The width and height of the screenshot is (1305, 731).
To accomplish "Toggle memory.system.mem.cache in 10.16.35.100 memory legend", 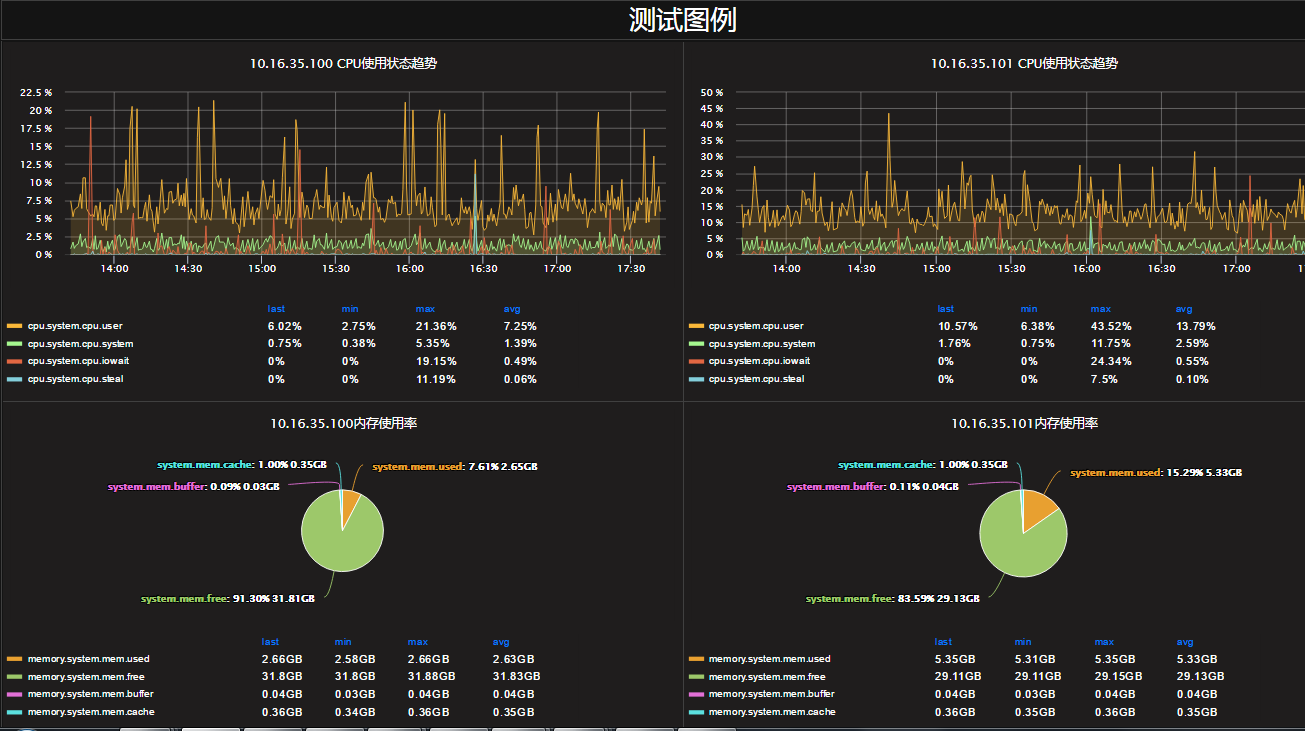I will click(x=91, y=712).
